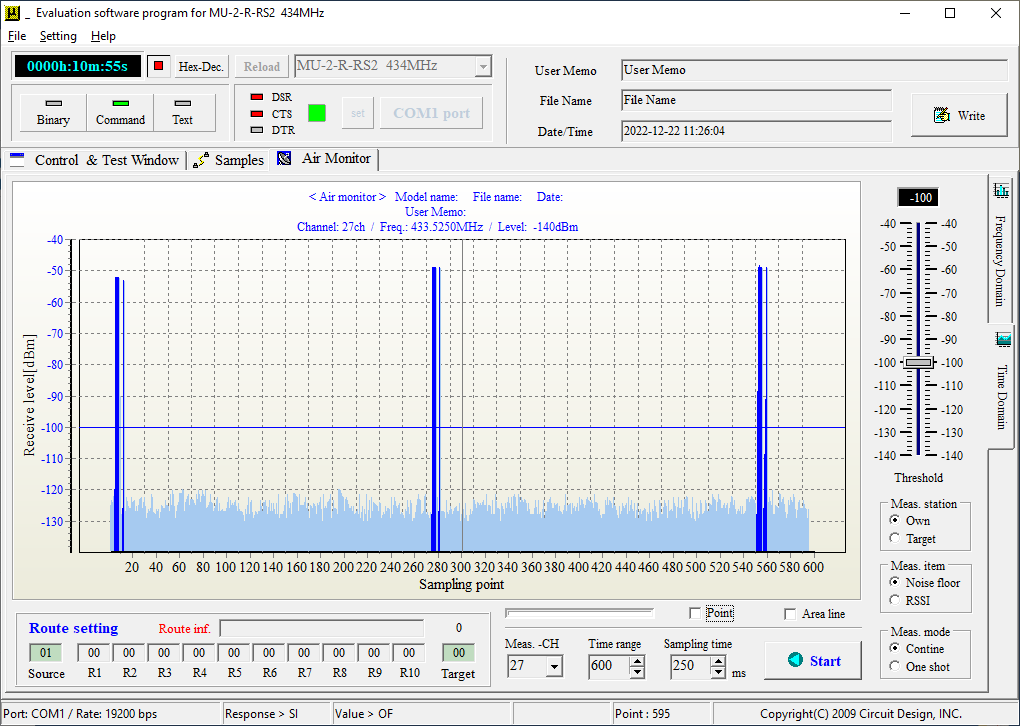This screenshot has height=726, width=1020.
Task: Click the Time Domain tab icon
Action: coord(1003,339)
